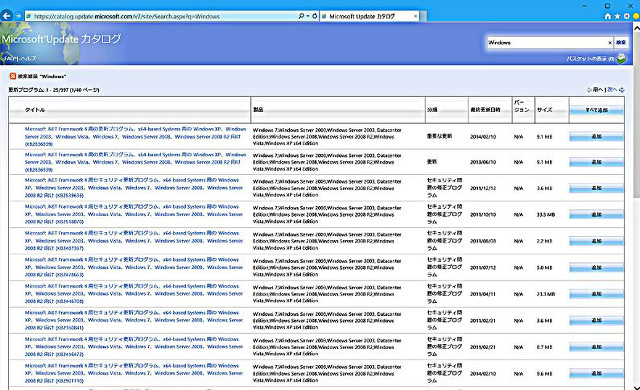Click the RSS feed icon beside search results

[x=13, y=76]
